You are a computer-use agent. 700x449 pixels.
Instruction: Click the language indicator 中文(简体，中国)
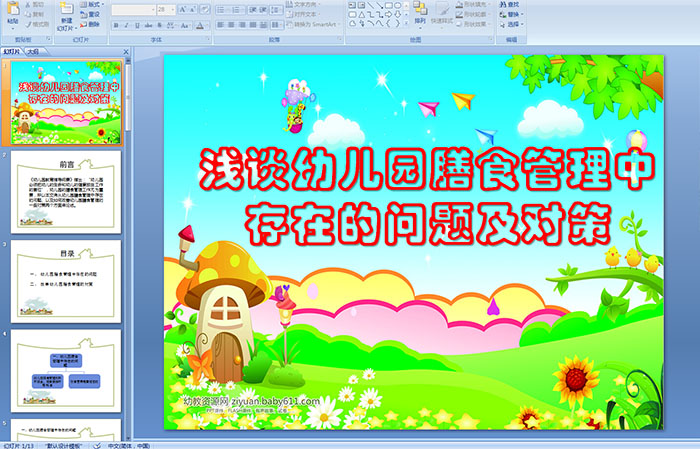129,446
